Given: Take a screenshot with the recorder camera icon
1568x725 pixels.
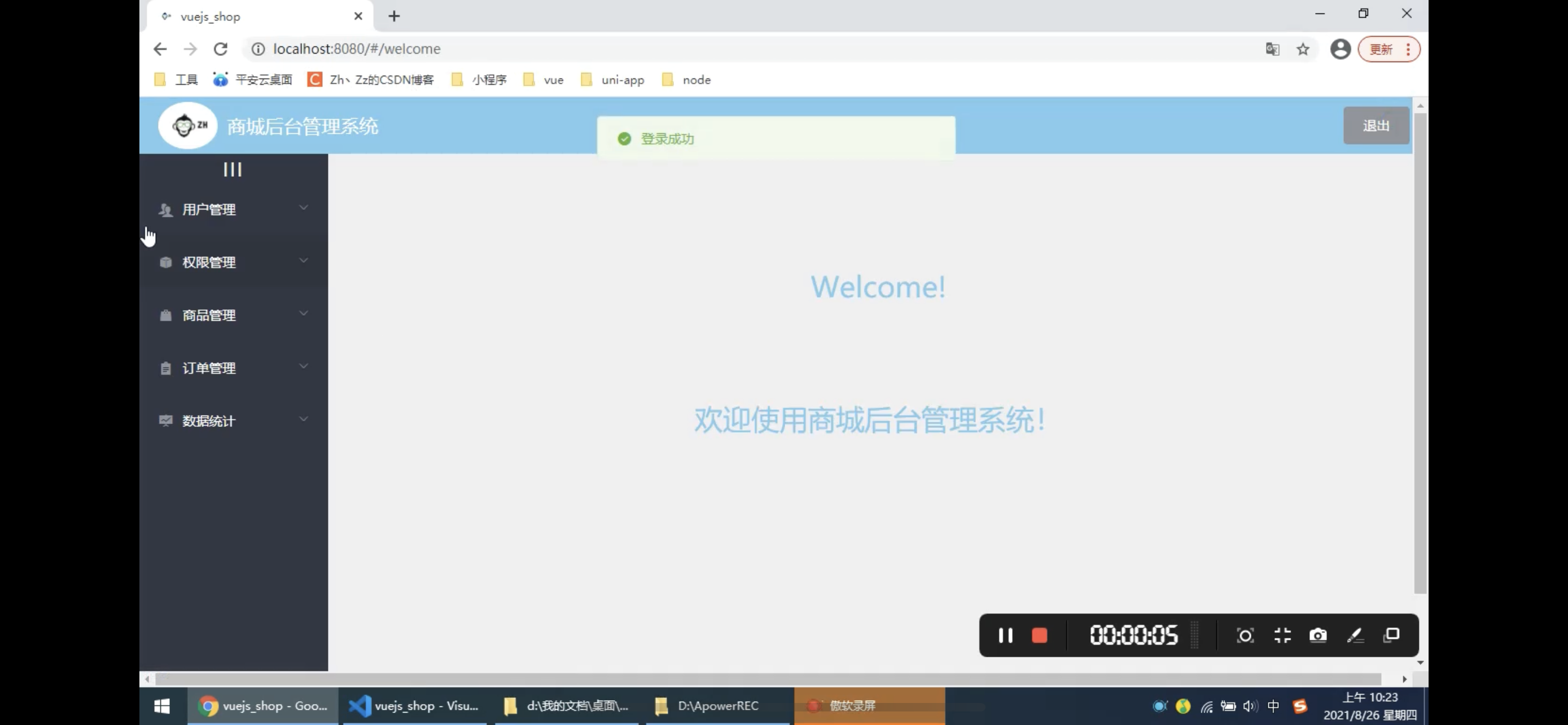Looking at the screenshot, I should (1318, 636).
